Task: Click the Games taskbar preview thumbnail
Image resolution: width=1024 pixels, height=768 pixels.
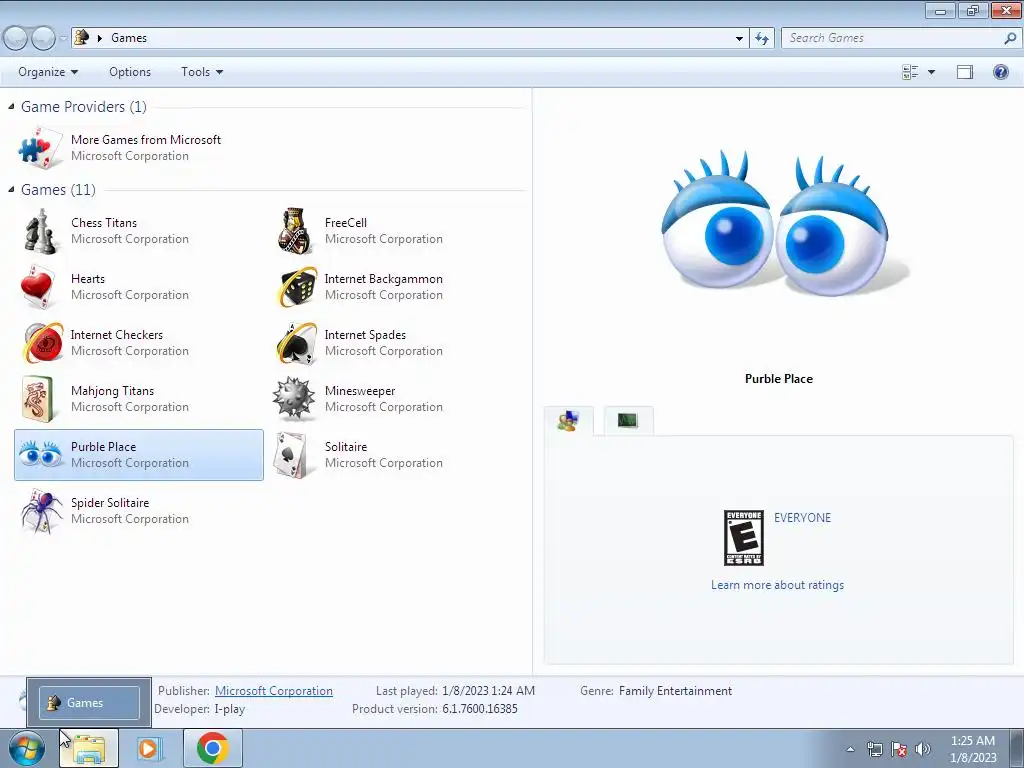Action: (x=89, y=703)
